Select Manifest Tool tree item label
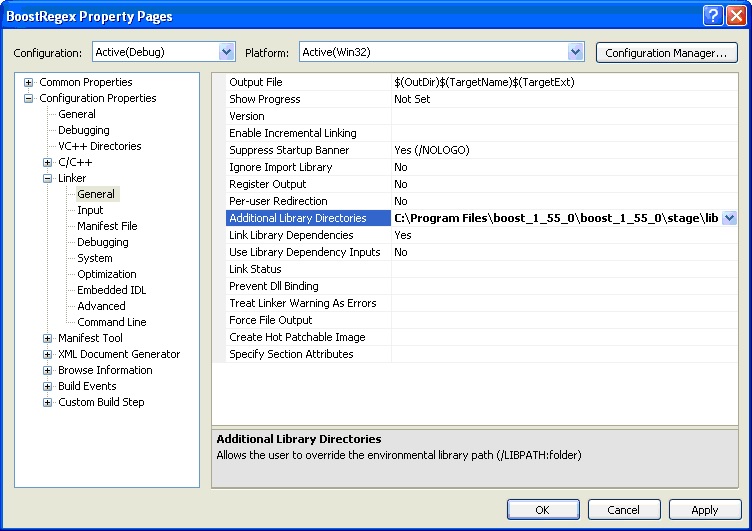Viewport: 752px width, 531px height. (x=90, y=338)
